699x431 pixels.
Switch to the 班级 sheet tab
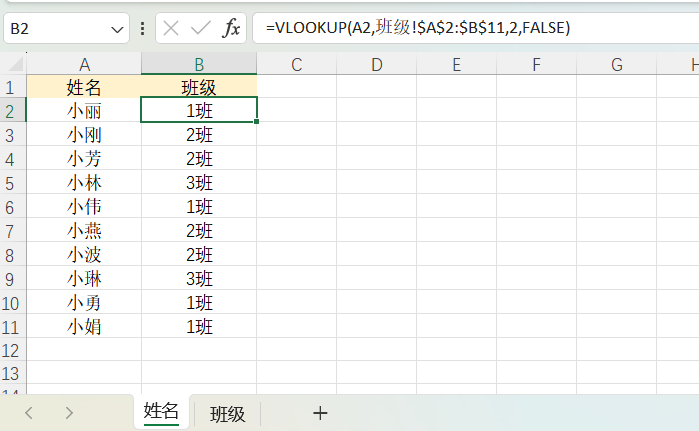coord(227,414)
